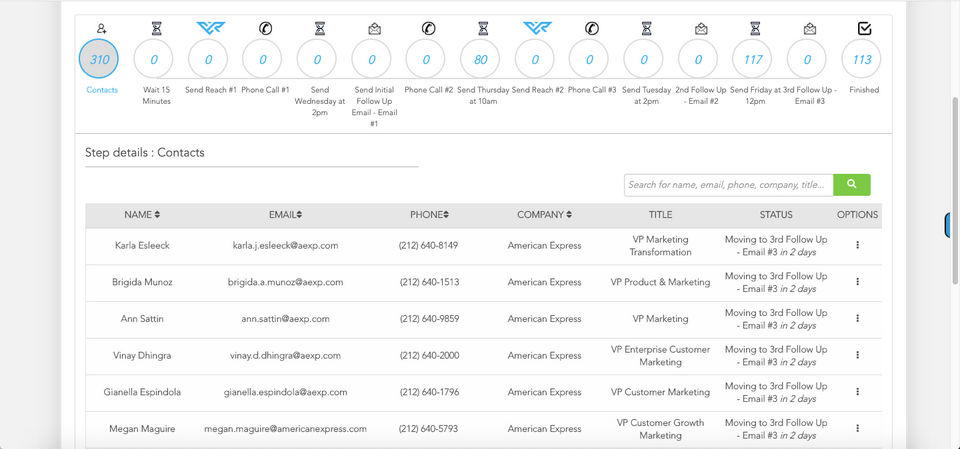
Task: Select the 3rd Follow Up step circle
Action: (x=807, y=59)
